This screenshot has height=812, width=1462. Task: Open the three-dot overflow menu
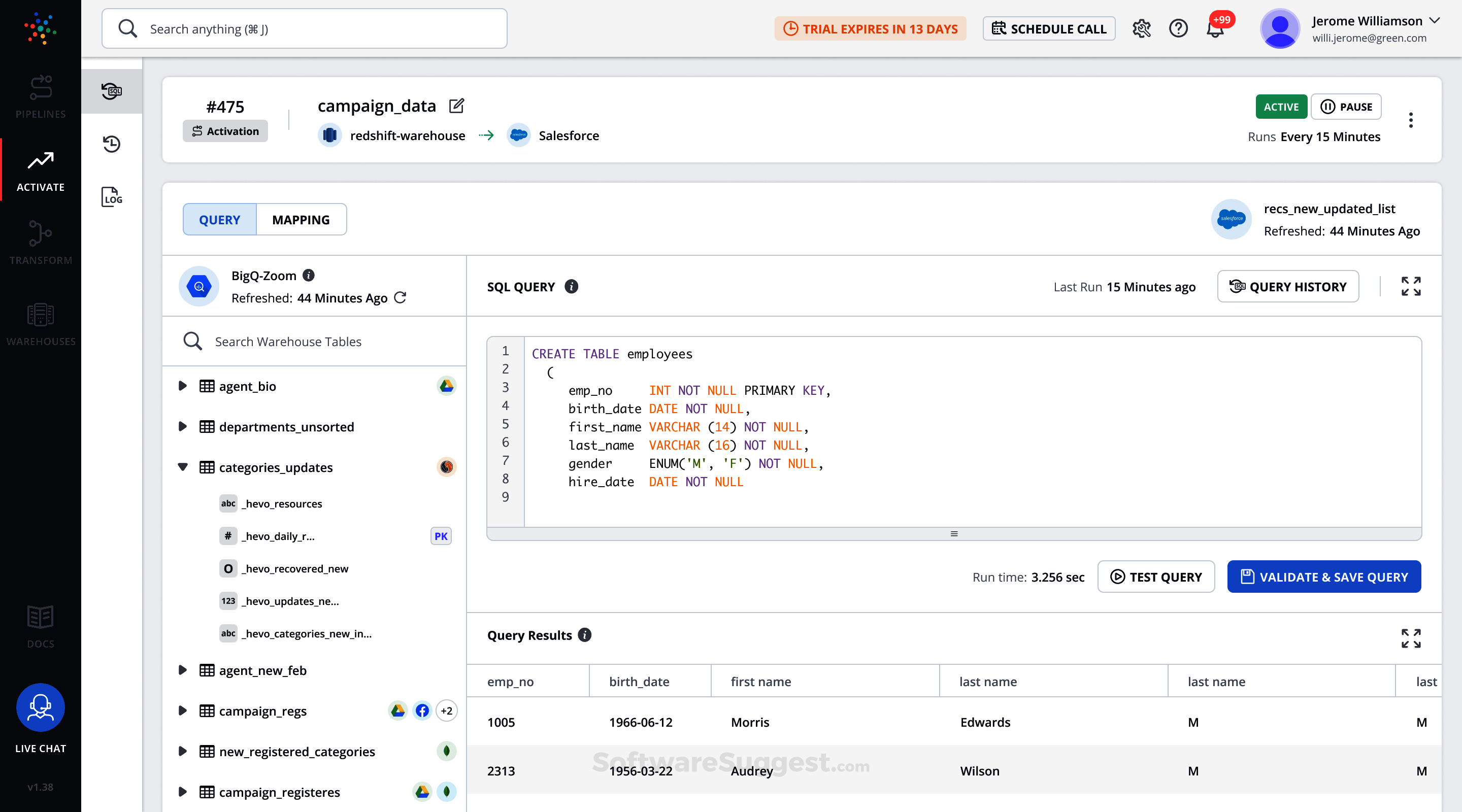[1411, 120]
